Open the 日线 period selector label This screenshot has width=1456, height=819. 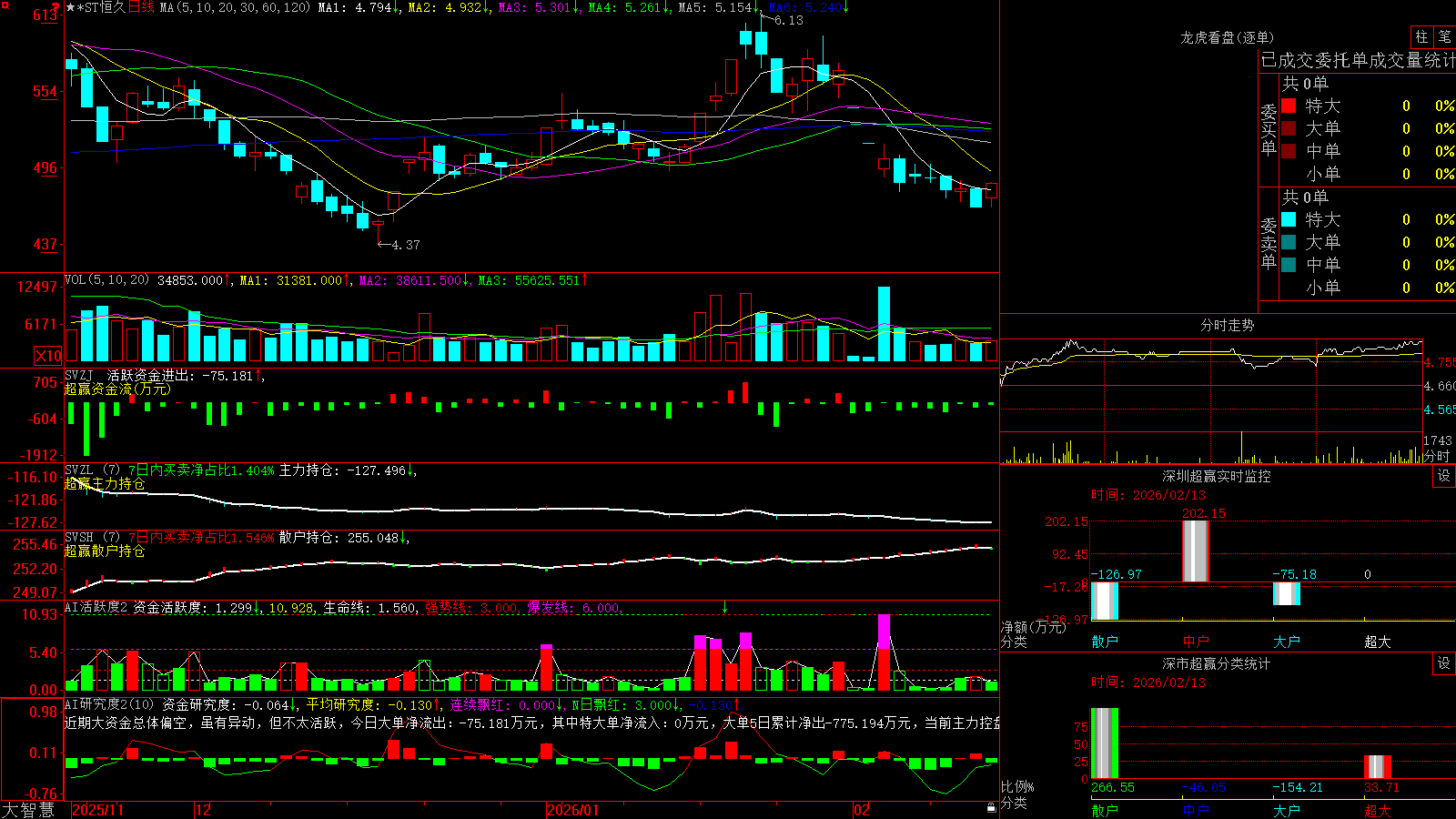(141, 7)
